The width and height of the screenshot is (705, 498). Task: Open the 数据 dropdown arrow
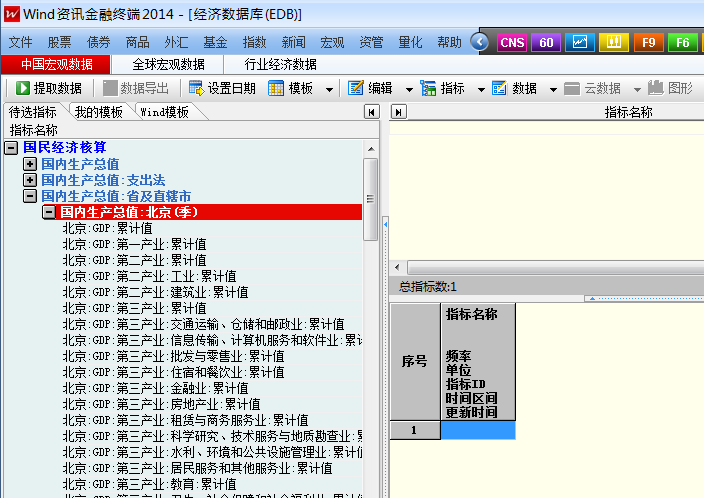(553, 90)
